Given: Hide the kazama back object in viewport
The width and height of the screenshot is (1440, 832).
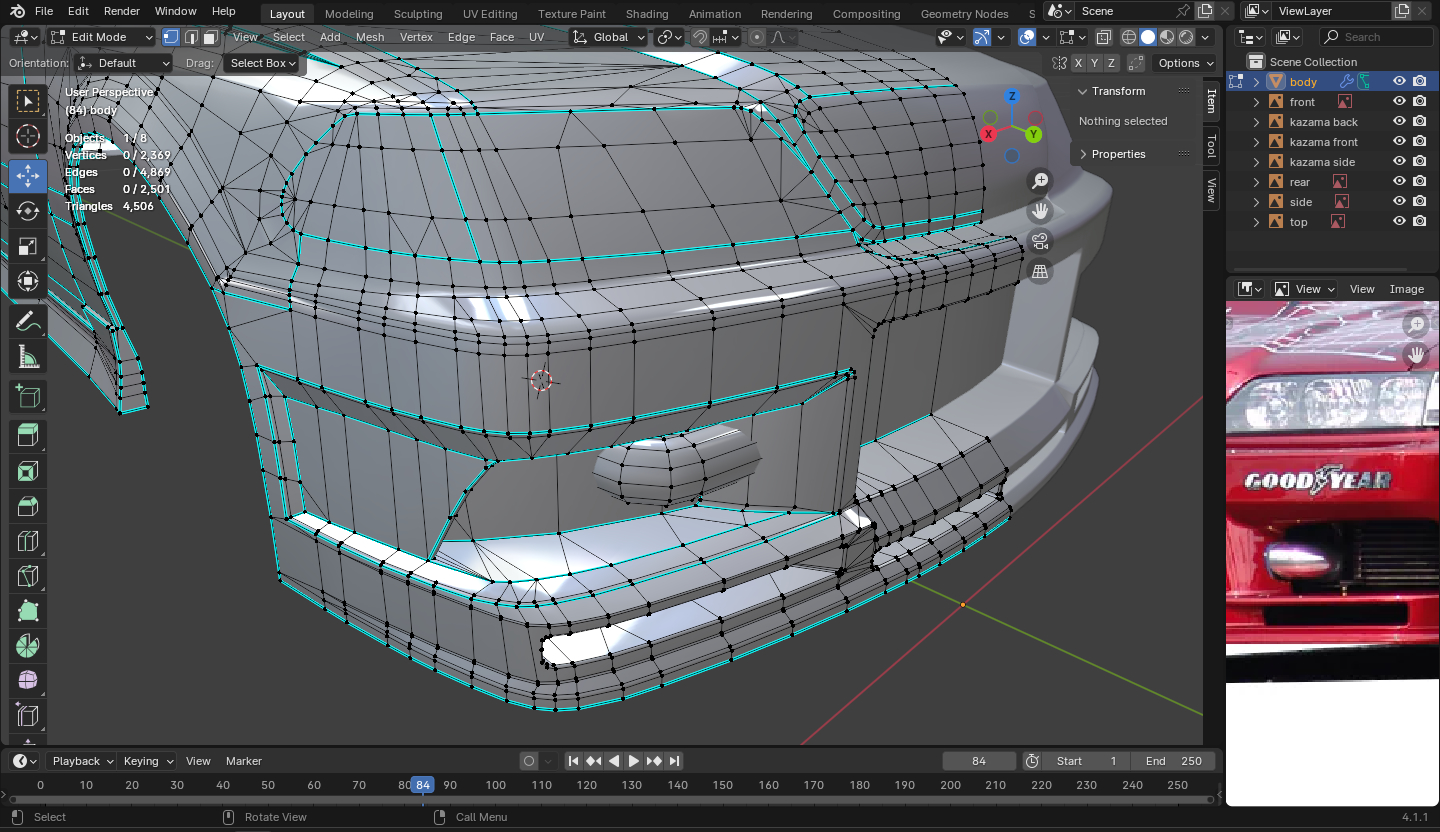Looking at the screenshot, I should coord(1399,122).
